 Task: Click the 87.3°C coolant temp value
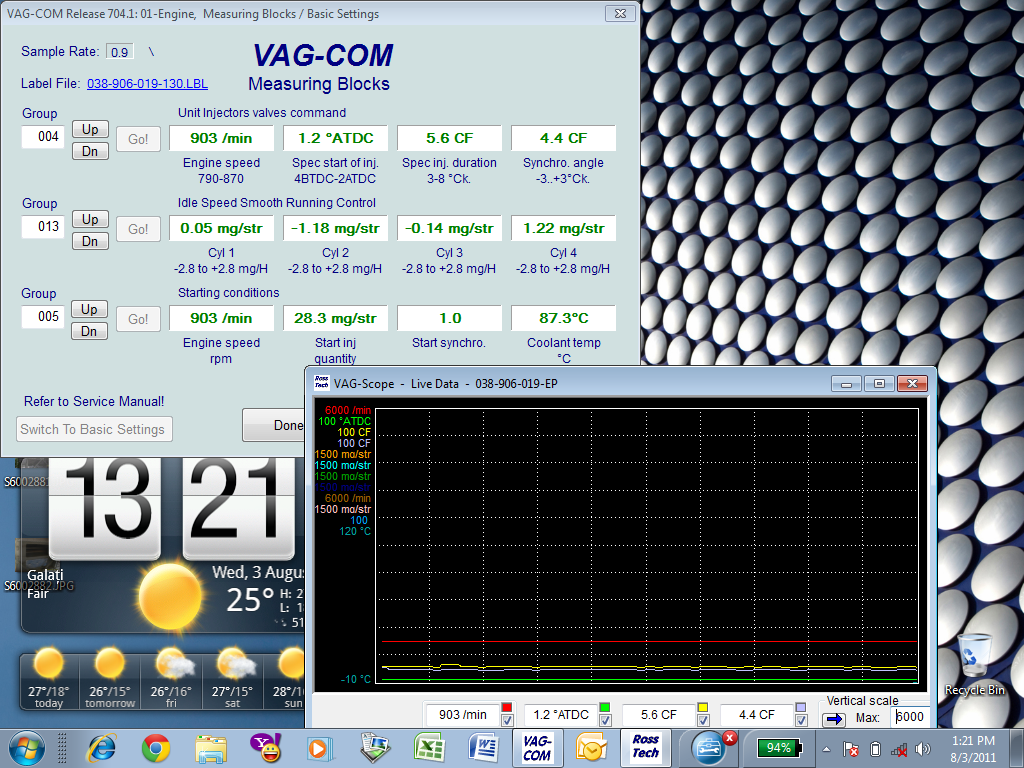point(564,318)
